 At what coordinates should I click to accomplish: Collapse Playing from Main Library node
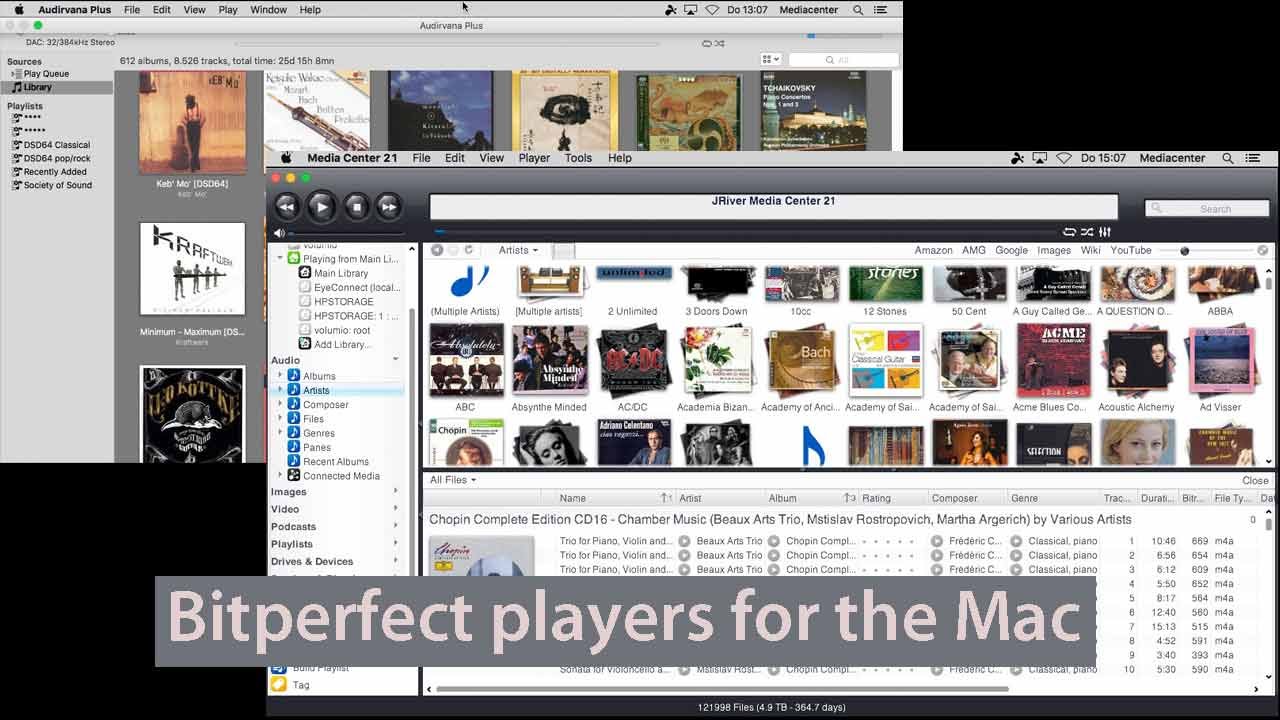[x=280, y=258]
